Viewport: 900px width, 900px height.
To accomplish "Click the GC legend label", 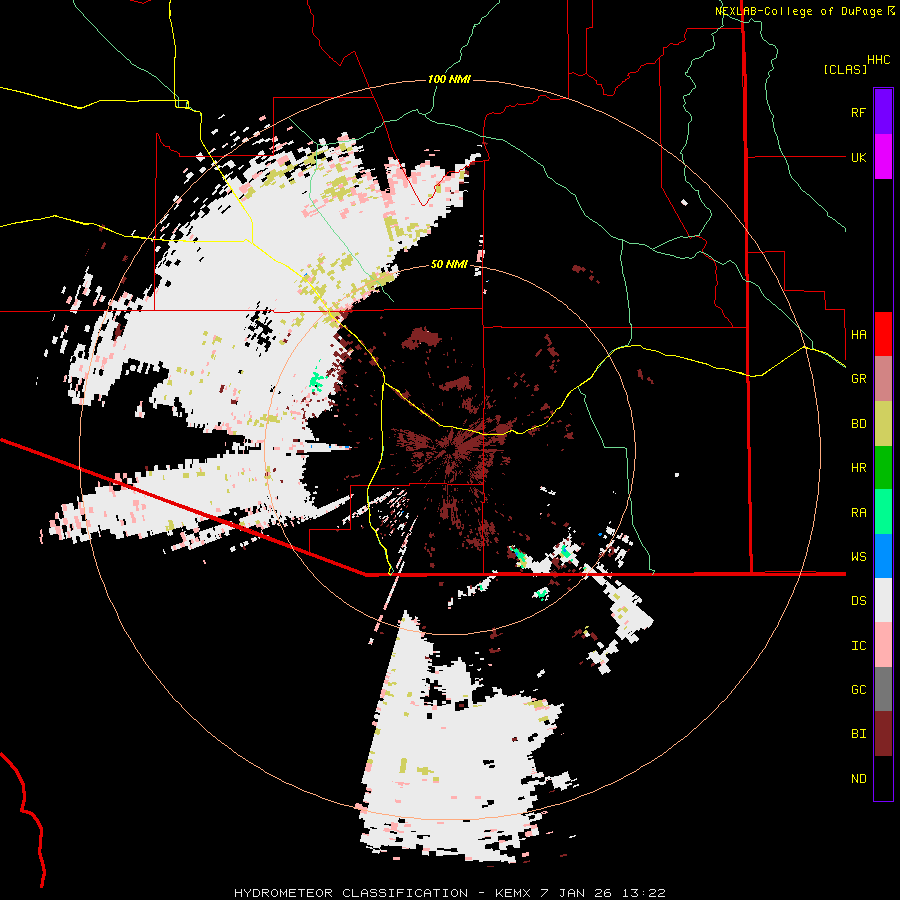I will coord(858,690).
